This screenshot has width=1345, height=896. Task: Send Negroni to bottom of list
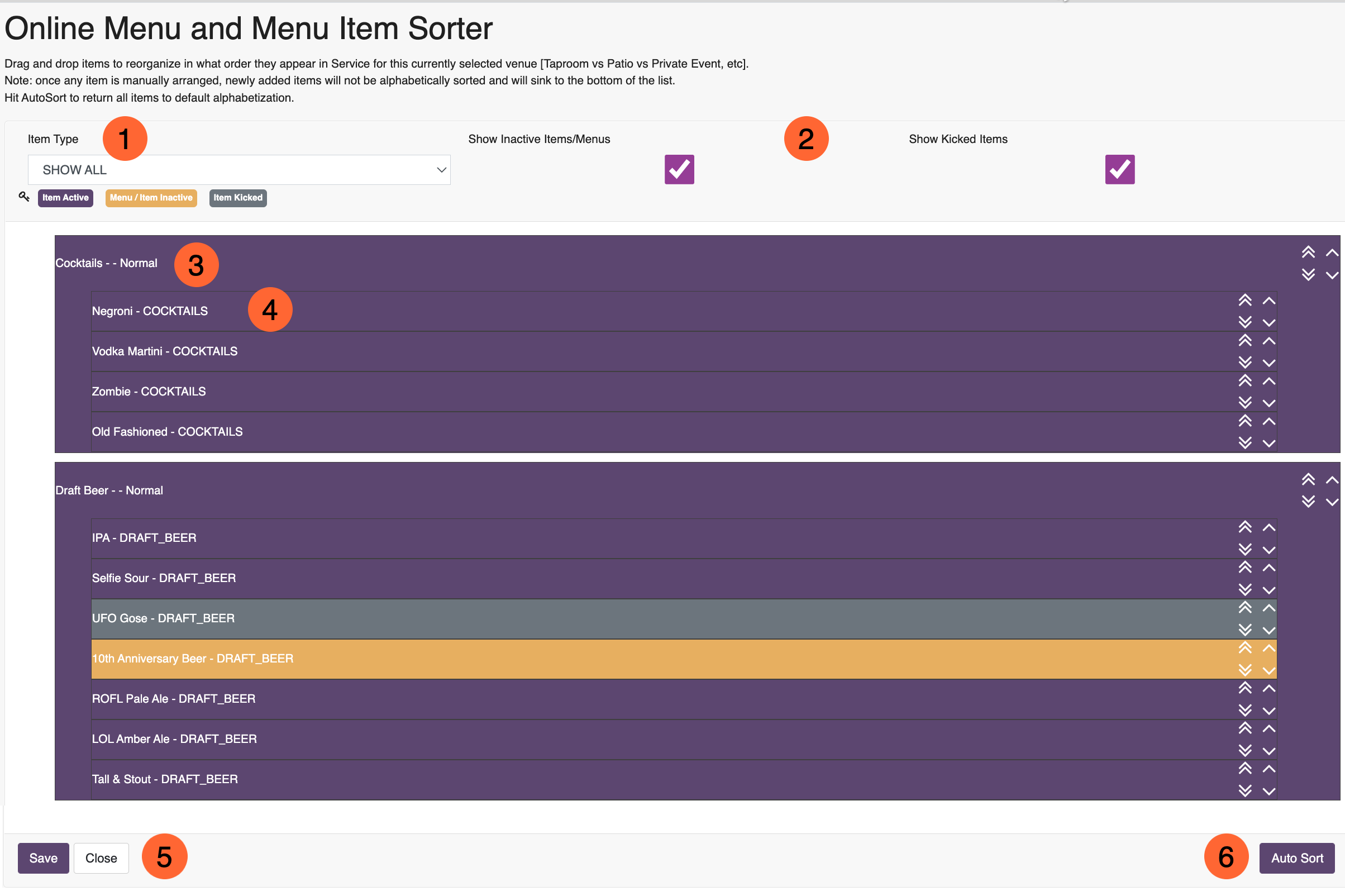1245,322
